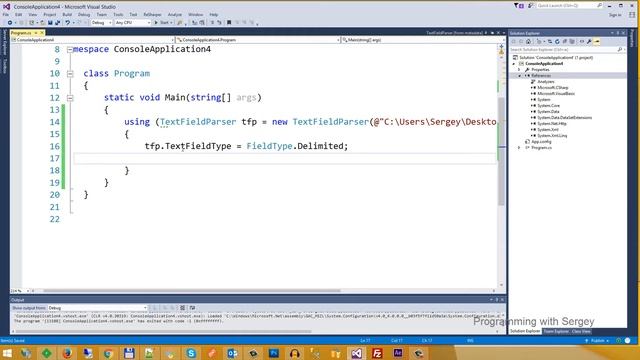Open the Project menu
The image size is (640, 360).
[50, 15]
